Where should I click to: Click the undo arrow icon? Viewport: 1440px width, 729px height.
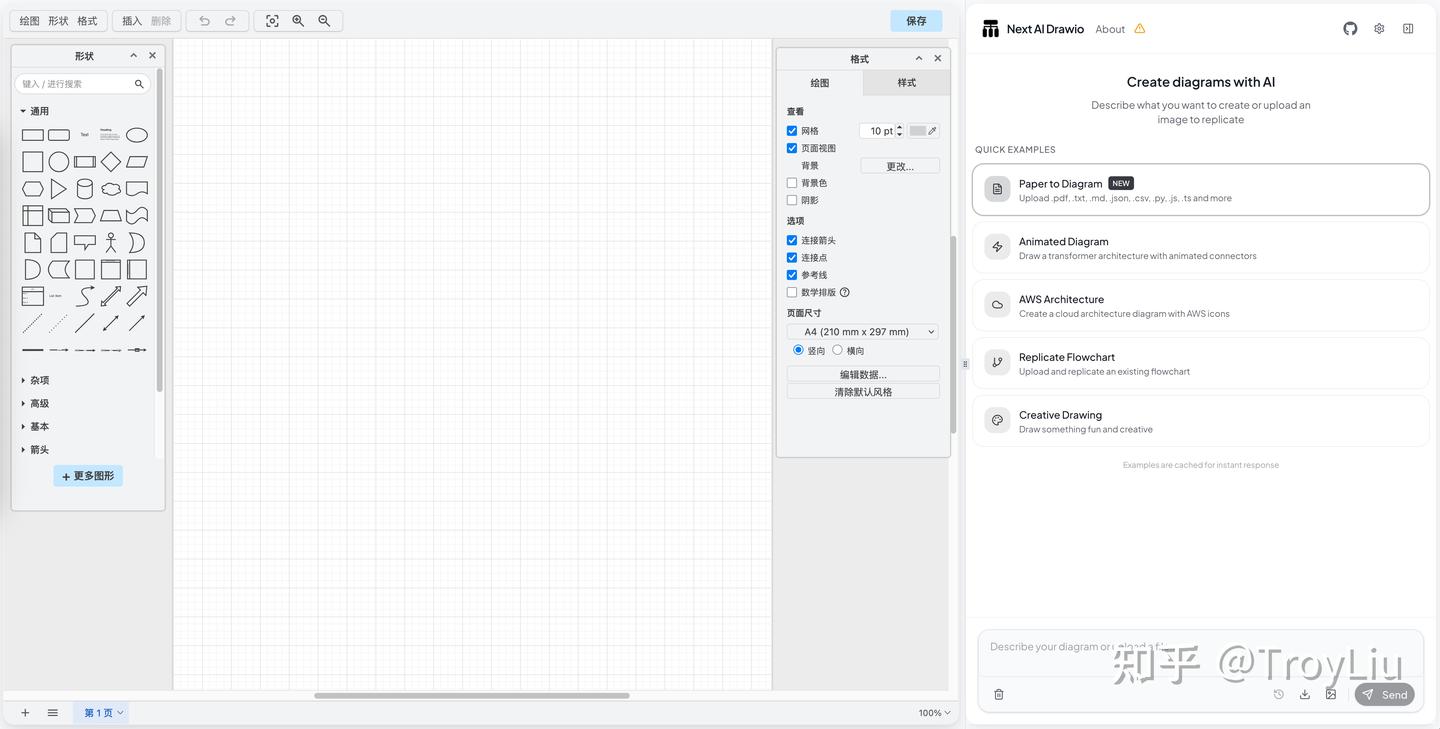pyautogui.click(x=204, y=21)
